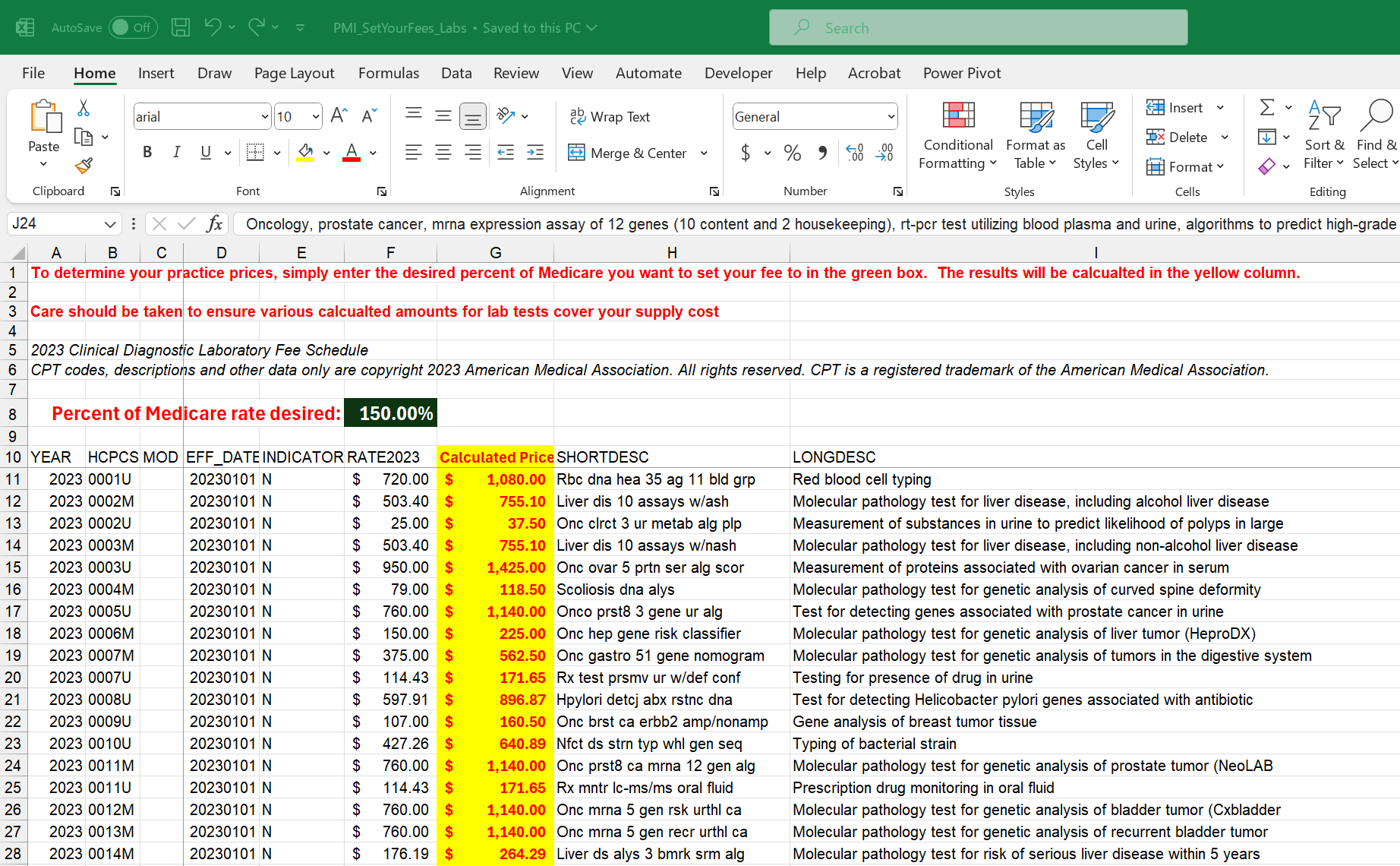Apply Center horizontal alignment
This screenshot has width=1400, height=866.
443,153
